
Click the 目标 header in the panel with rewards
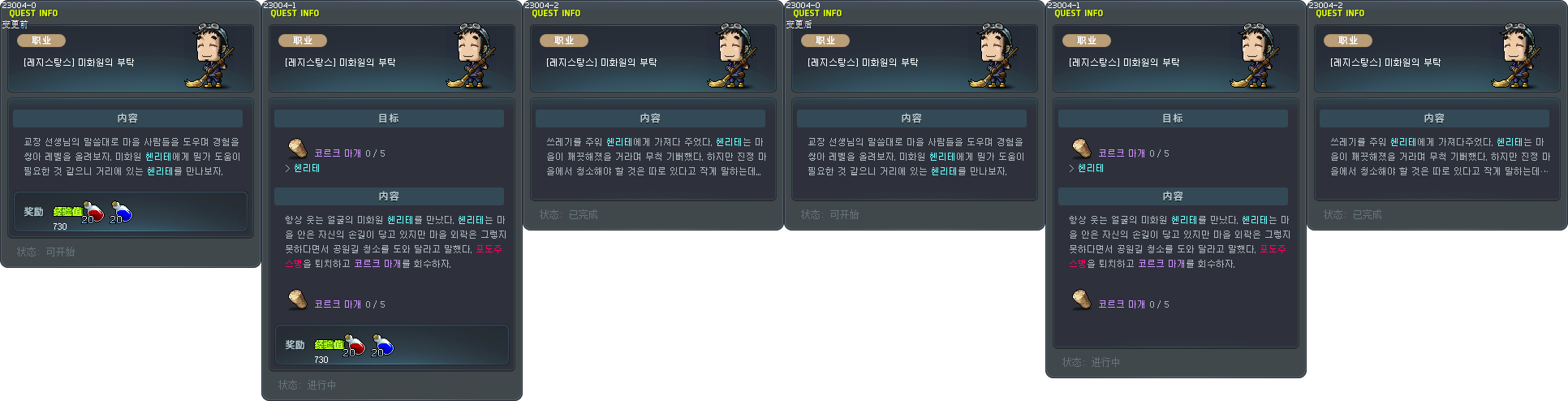coord(389,118)
